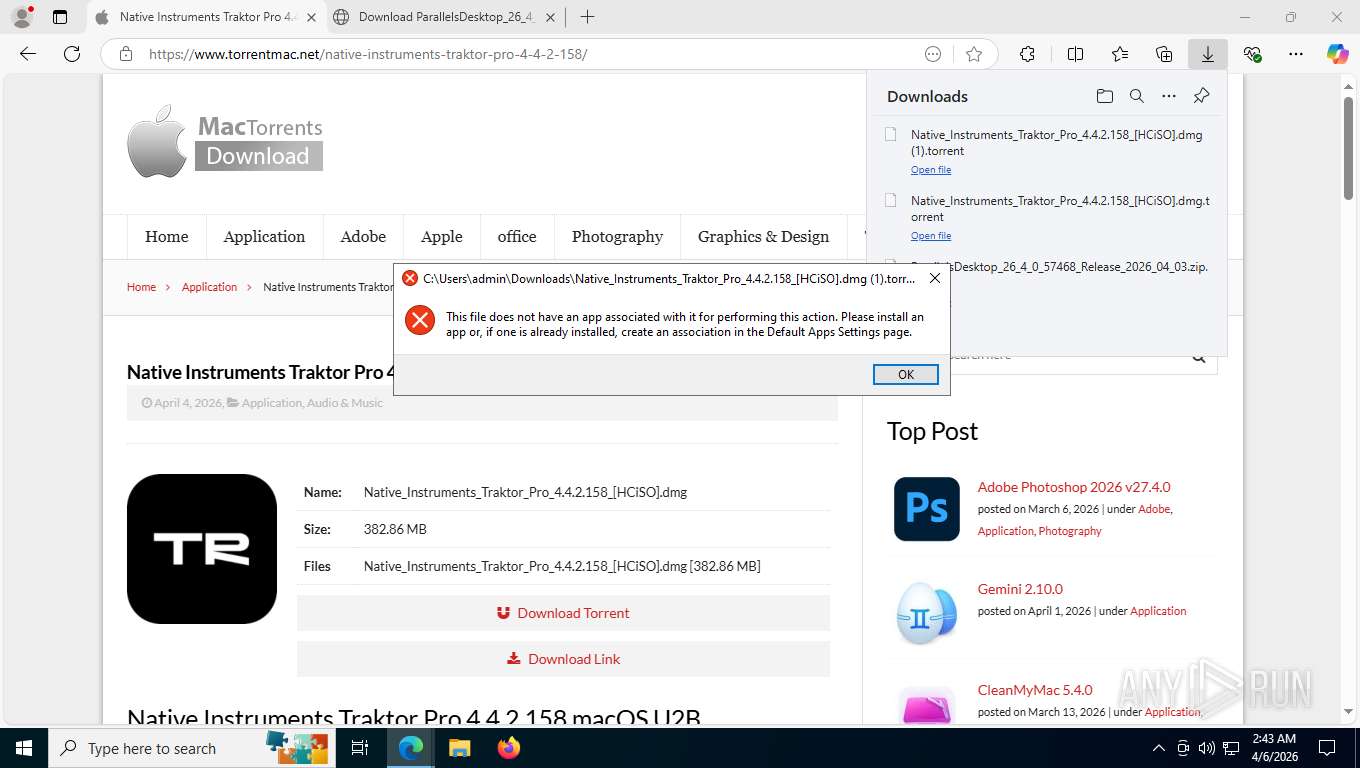Click the address bar URL
This screenshot has height=768, width=1360.
tap(367, 54)
